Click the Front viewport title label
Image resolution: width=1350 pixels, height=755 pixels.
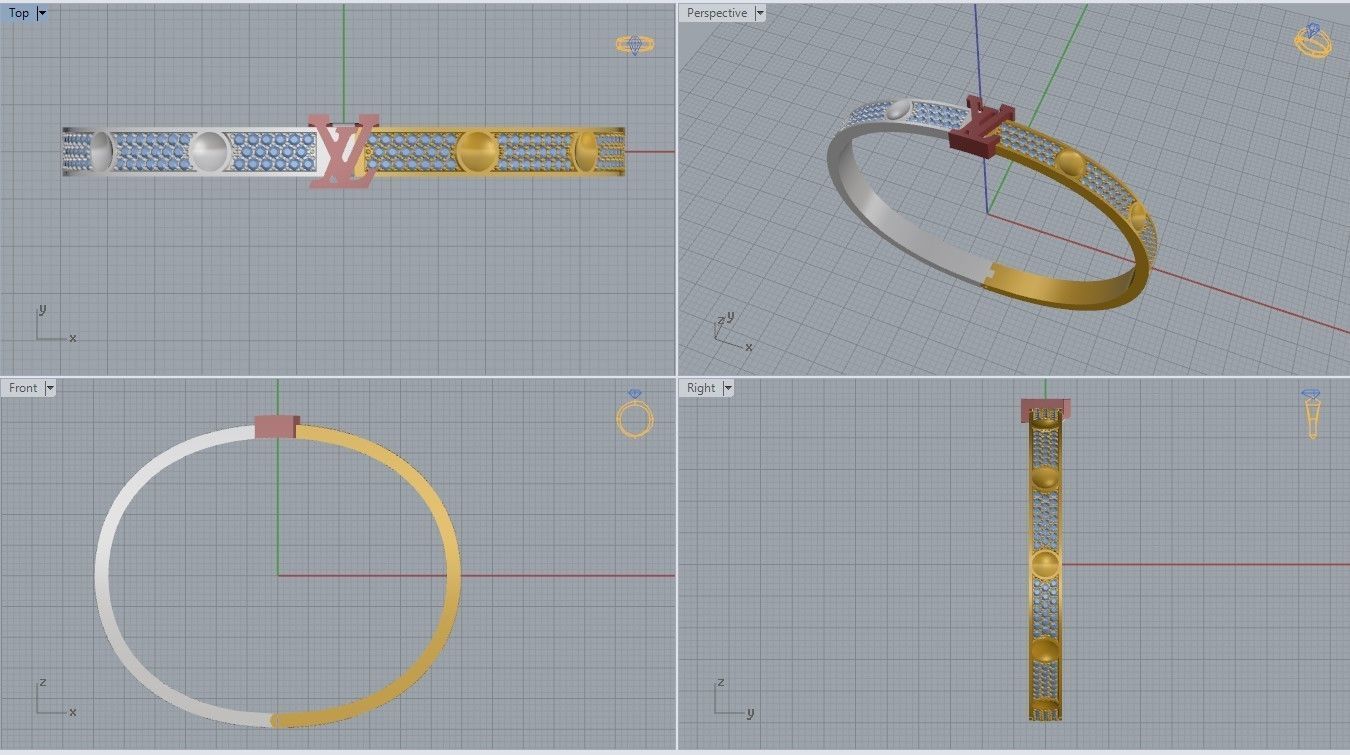[x=22, y=388]
